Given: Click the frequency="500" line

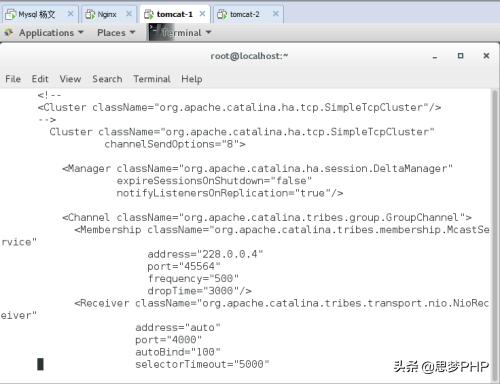Looking at the screenshot, I should [193, 279].
